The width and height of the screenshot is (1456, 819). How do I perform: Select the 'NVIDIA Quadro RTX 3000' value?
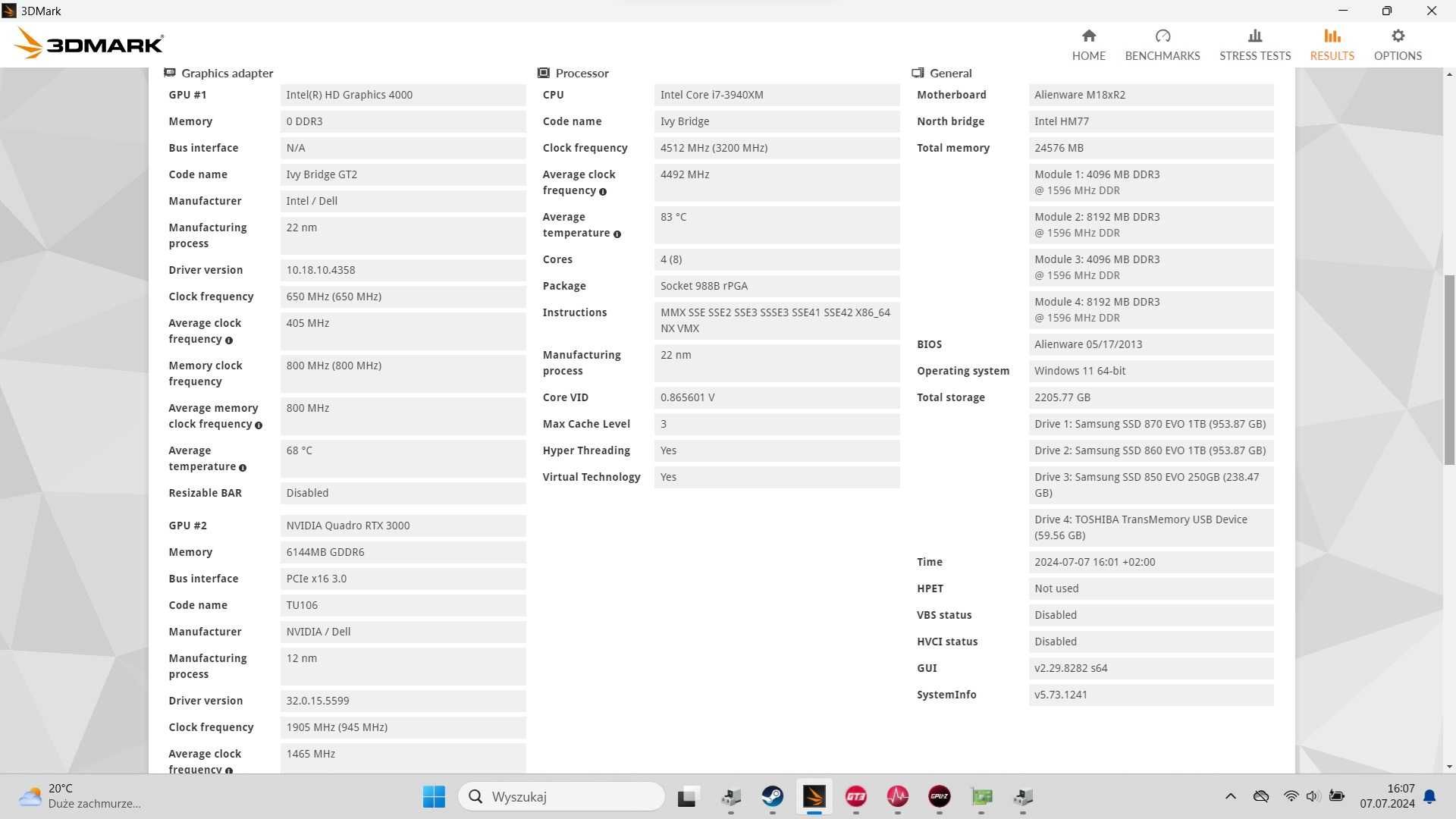[x=403, y=526]
